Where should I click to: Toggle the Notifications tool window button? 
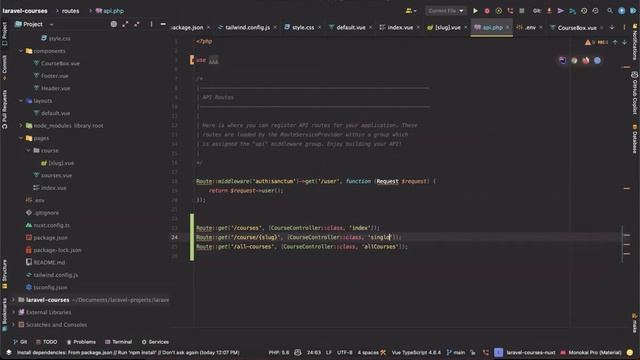point(635,42)
